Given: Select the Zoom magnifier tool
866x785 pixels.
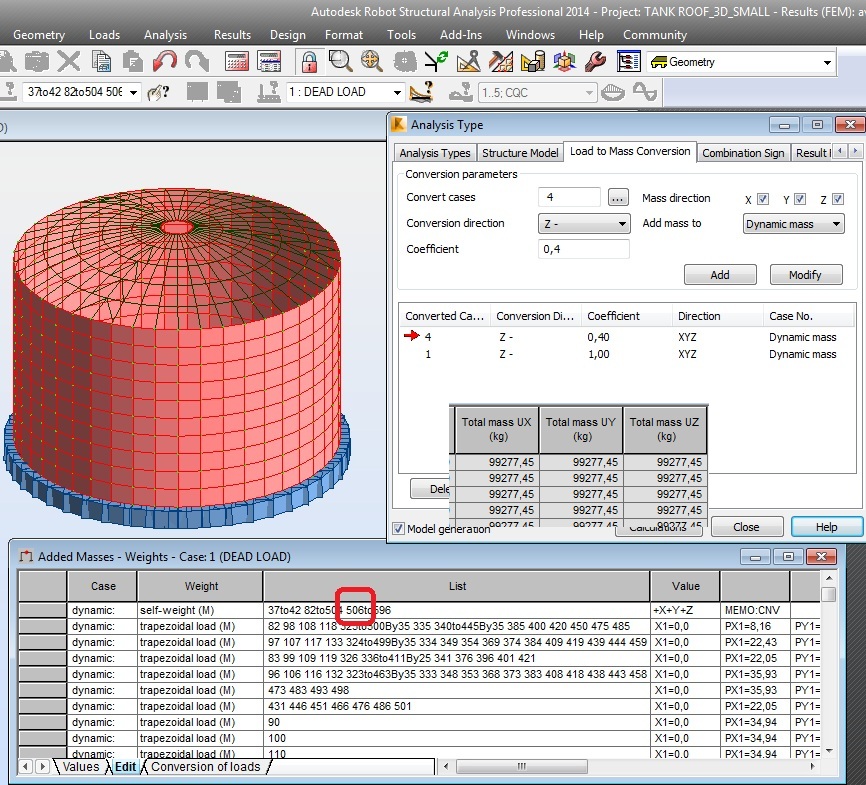Looking at the screenshot, I should pos(340,62).
